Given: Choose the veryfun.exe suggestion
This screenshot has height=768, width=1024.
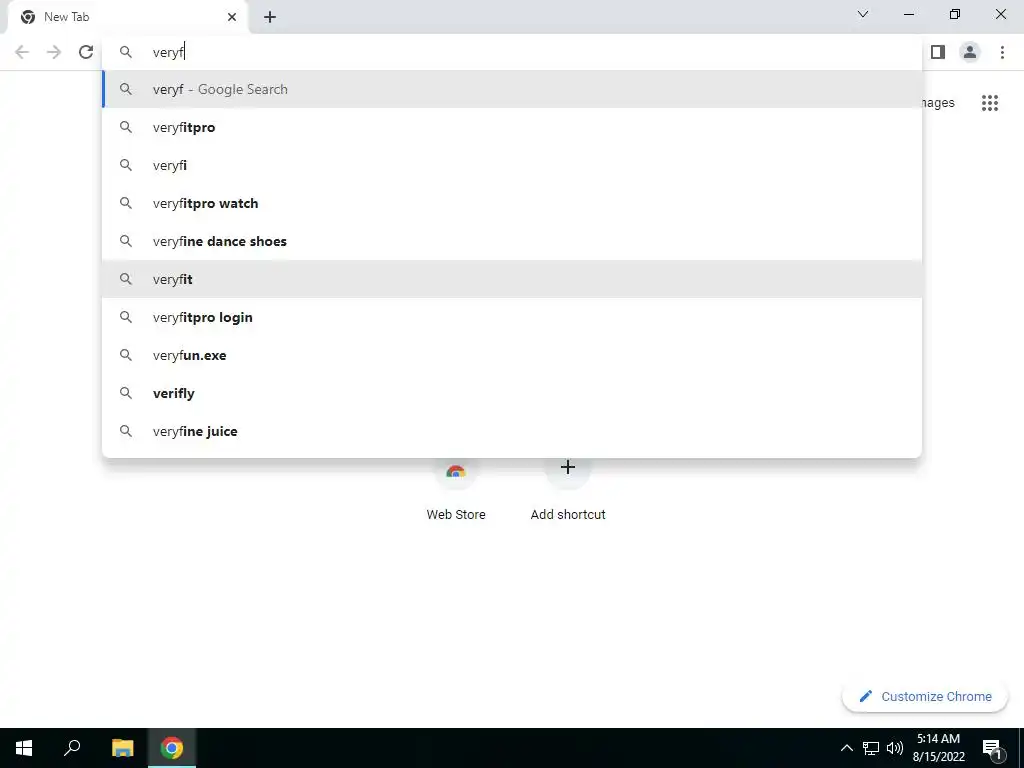Looking at the screenshot, I should point(512,355).
